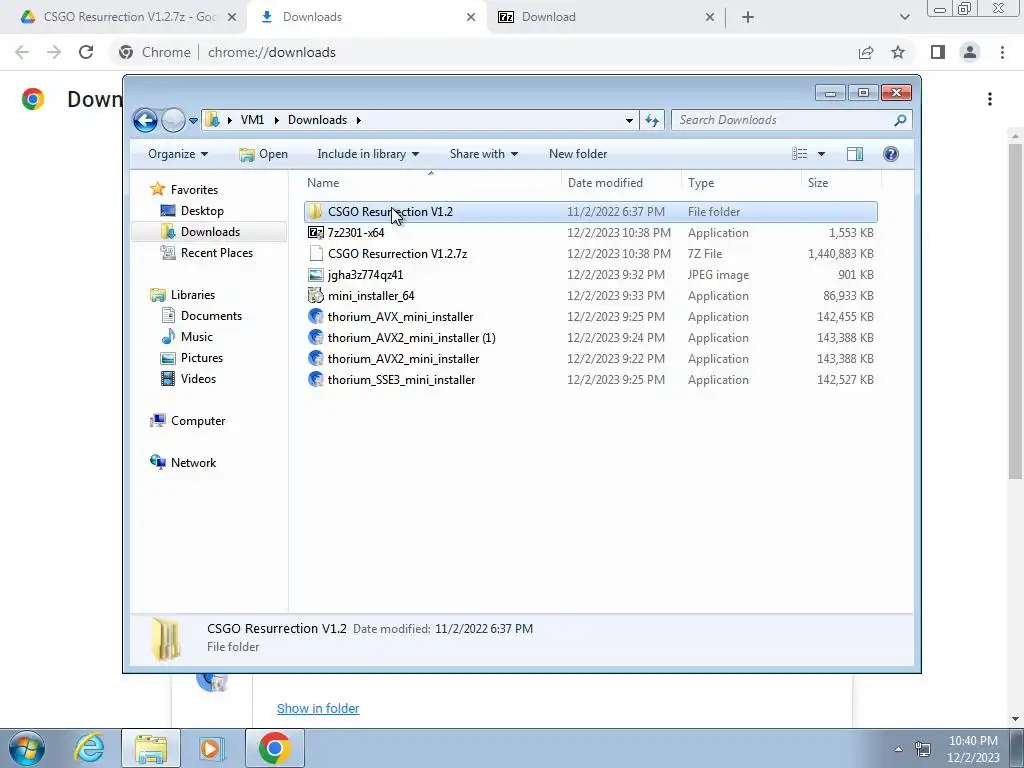Viewport: 1024px width, 768px height.
Task: Click Network in the navigation pane
Action: tap(193, 462)
